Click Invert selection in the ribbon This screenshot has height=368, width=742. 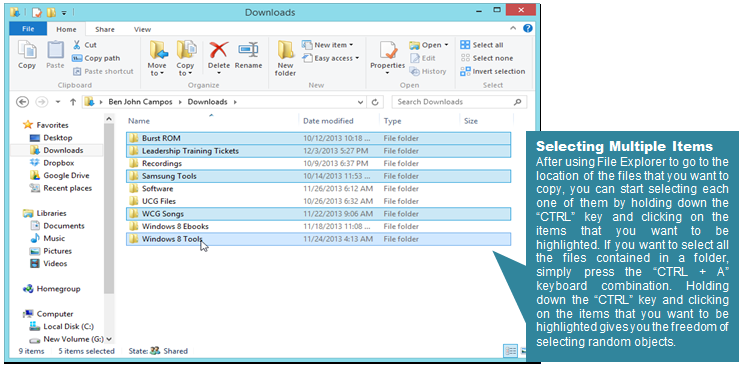(x=493, y=71)
